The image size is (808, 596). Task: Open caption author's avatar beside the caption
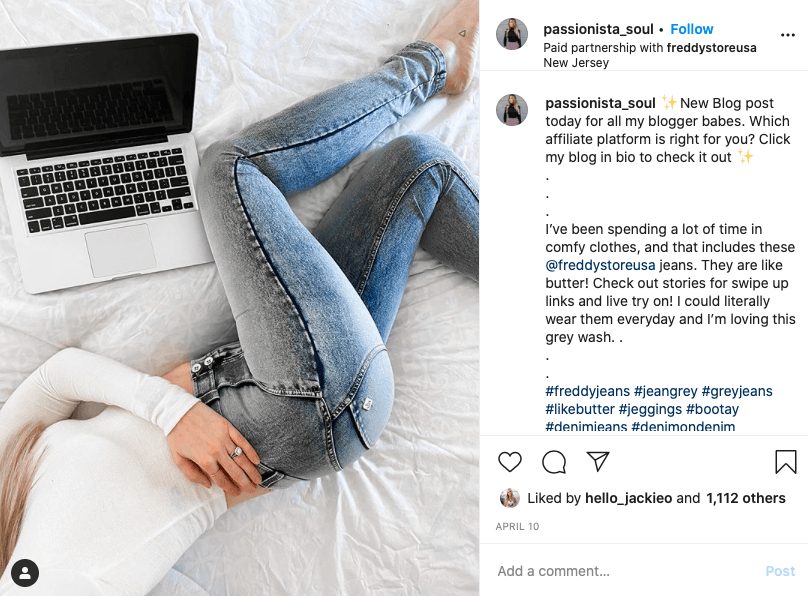pos(512,110)
